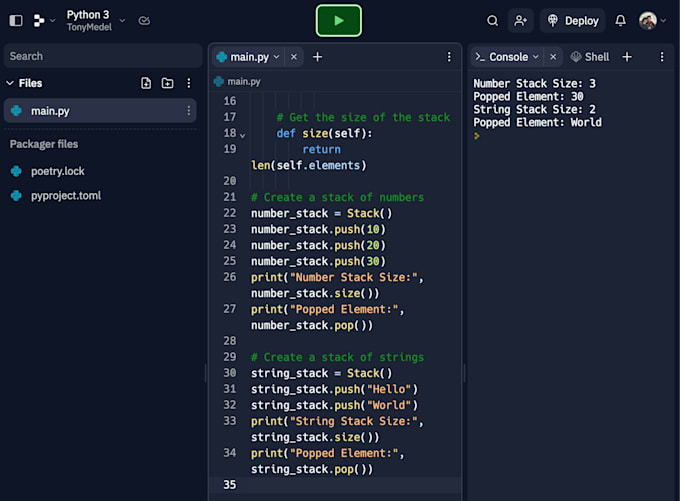This screenshot has height=501, width=680.
Task: Click the 'def size(self):' code line
Action: point(324,133)
